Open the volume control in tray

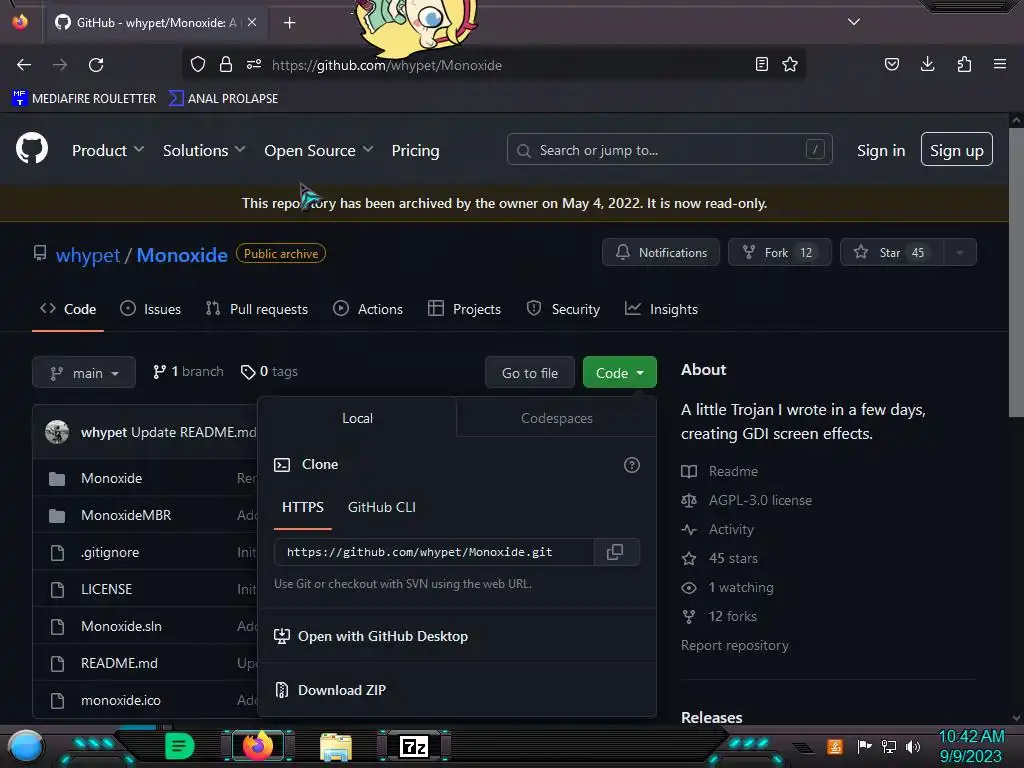(x=914, y=746)
